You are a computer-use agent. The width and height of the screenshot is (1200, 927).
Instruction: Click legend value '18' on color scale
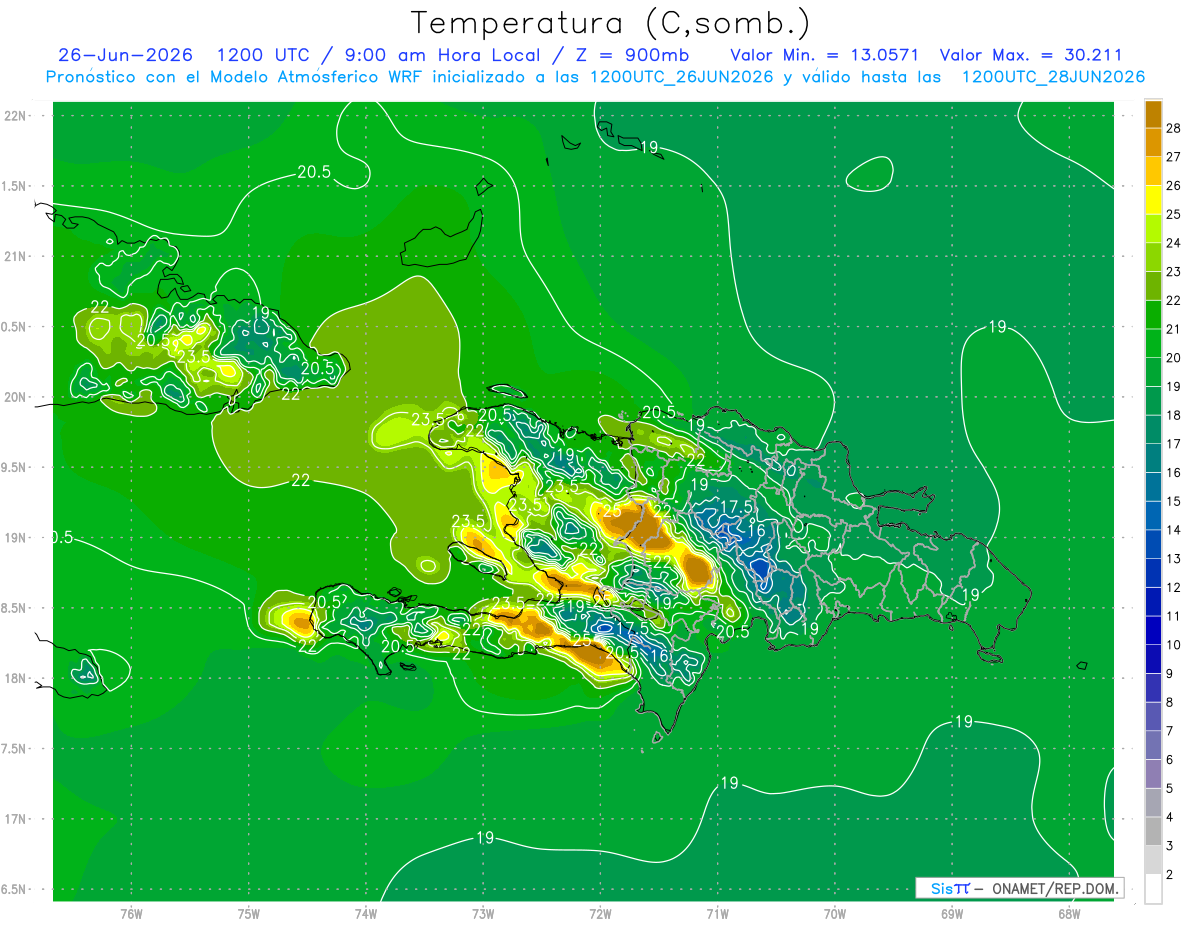tap(1174, 415)
